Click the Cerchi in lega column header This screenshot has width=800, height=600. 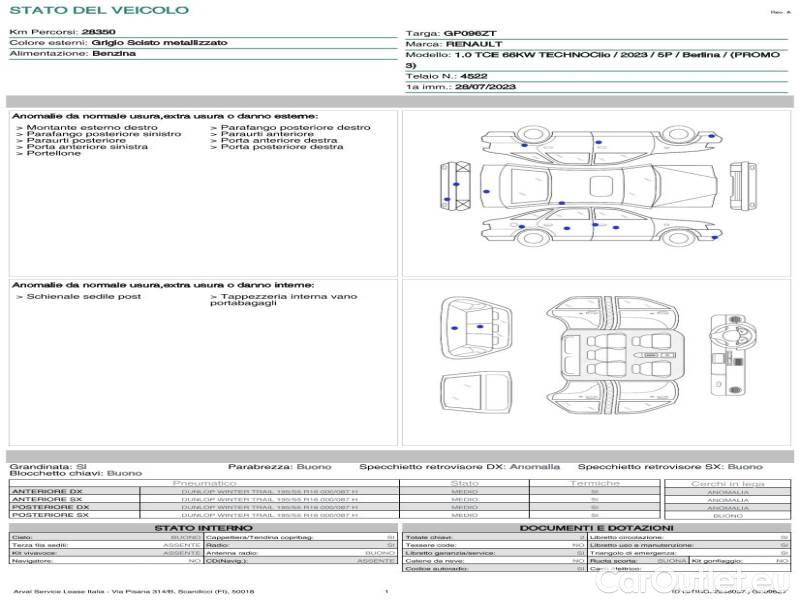pyautogui.click(x=727, y=483)
